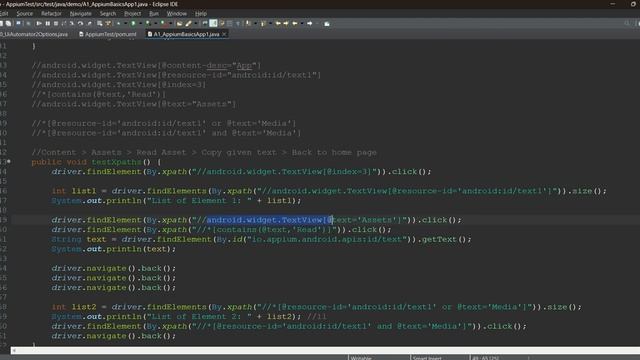The width and height of the screenshot is (640, 360).
Task: Open the Navigate menu
Action: 80,13
